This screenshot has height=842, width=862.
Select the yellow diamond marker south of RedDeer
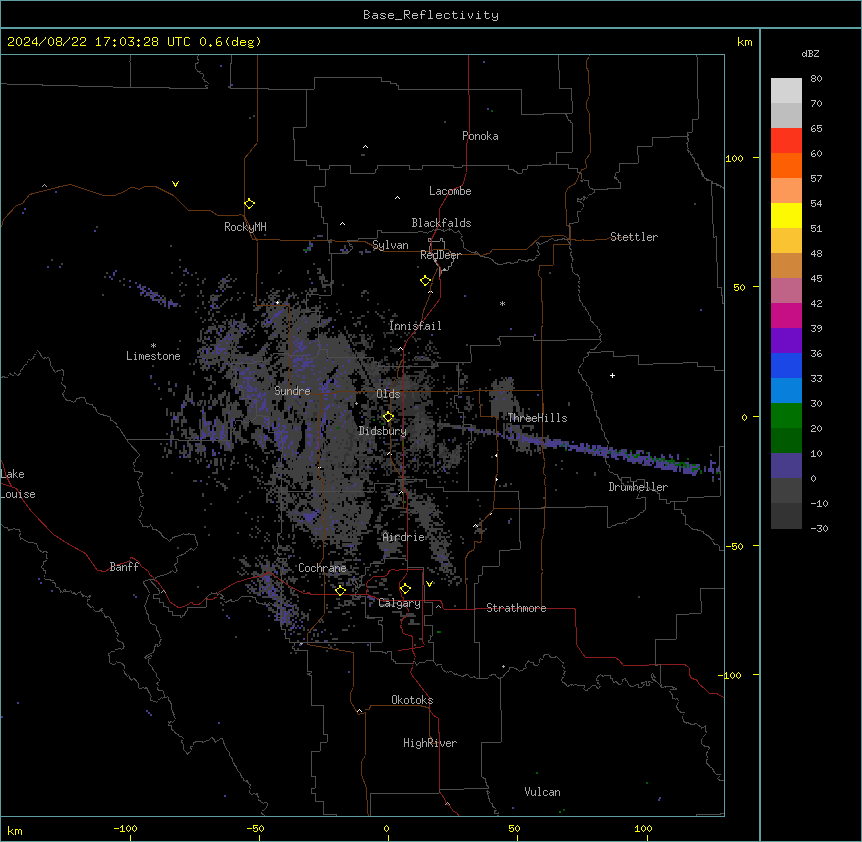click(426, 281)
